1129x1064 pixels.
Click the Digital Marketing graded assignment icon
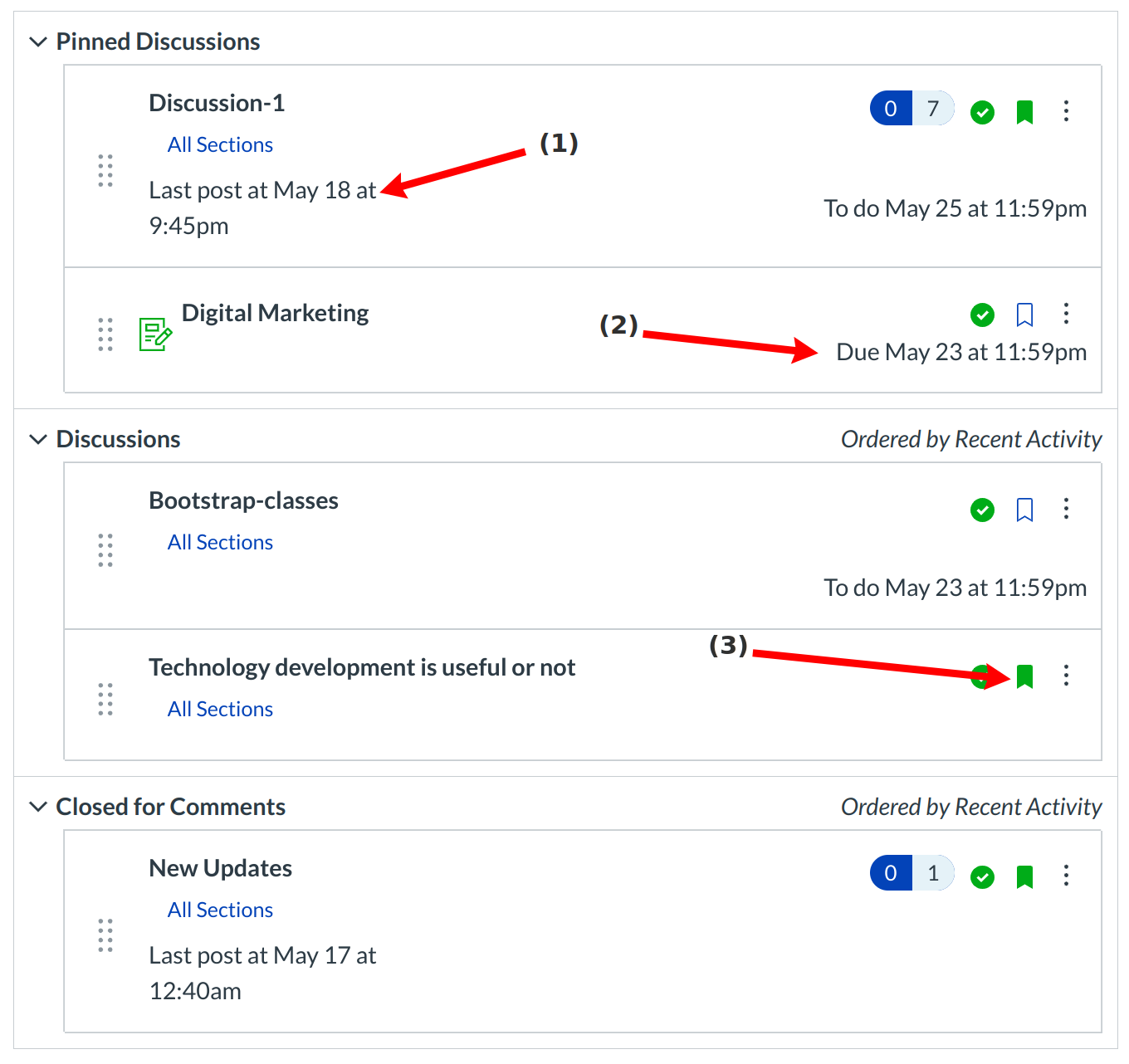[155, 334]
